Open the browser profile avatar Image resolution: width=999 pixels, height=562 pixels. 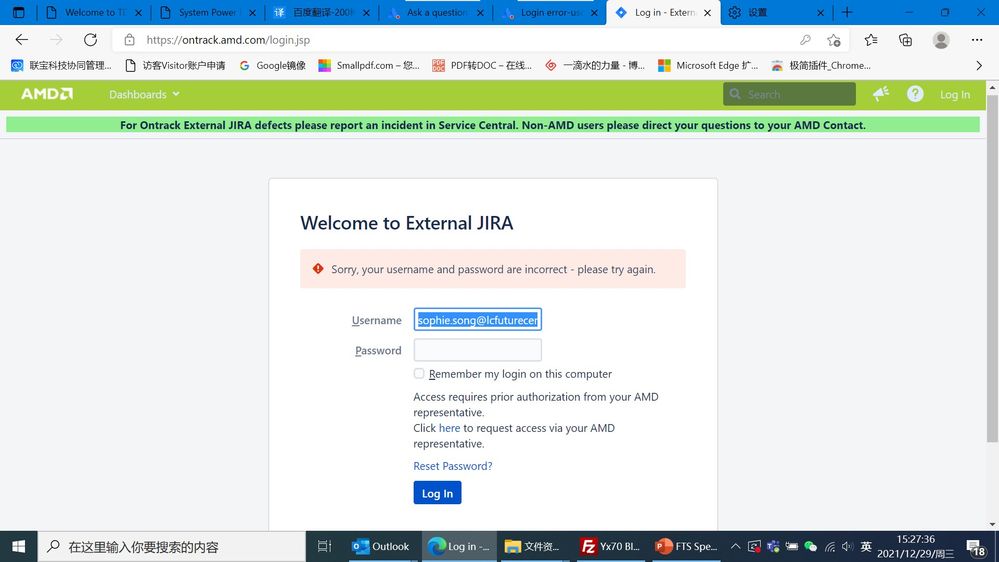pos(941,40)
